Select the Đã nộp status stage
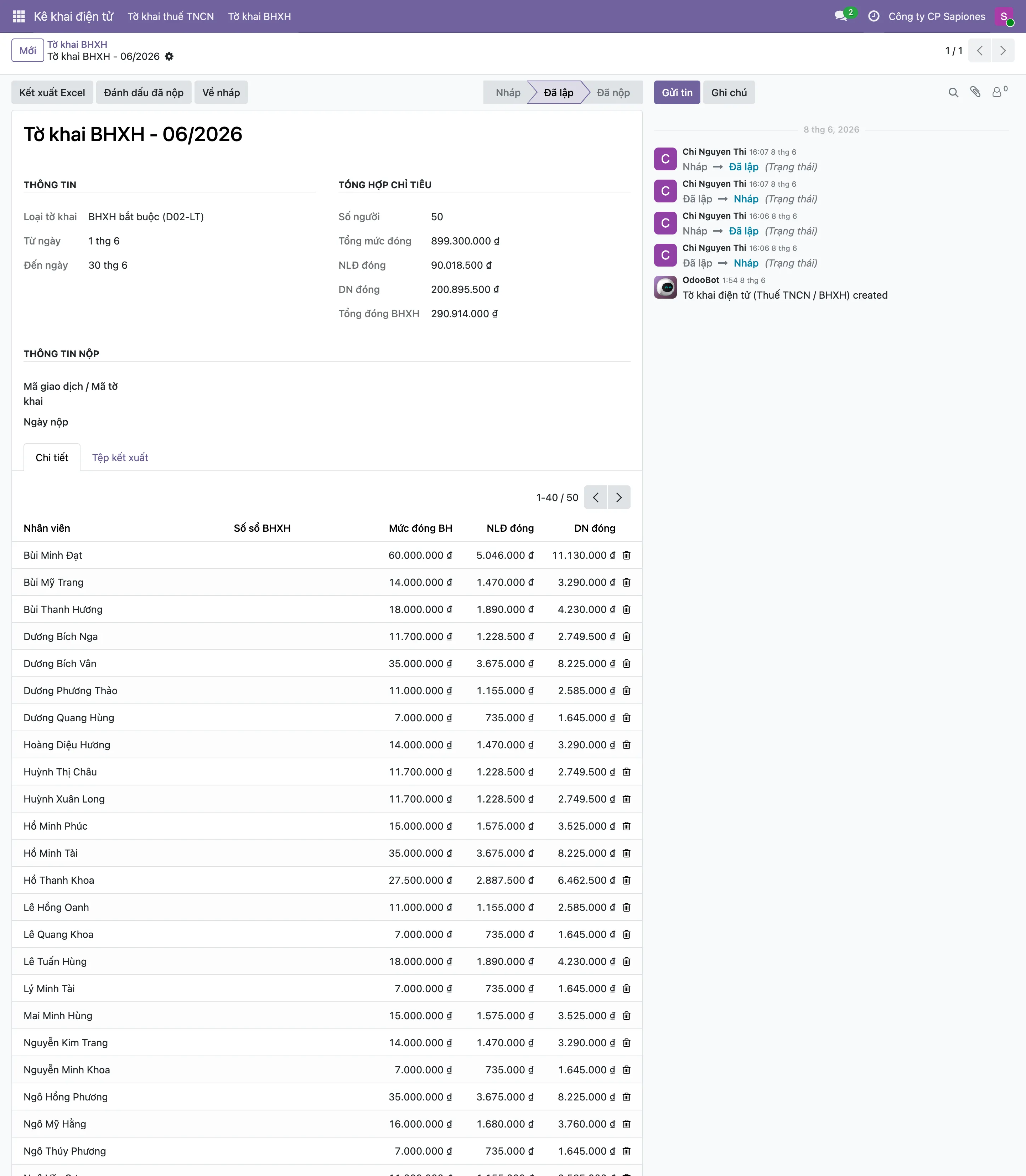 tap(613, 92)
